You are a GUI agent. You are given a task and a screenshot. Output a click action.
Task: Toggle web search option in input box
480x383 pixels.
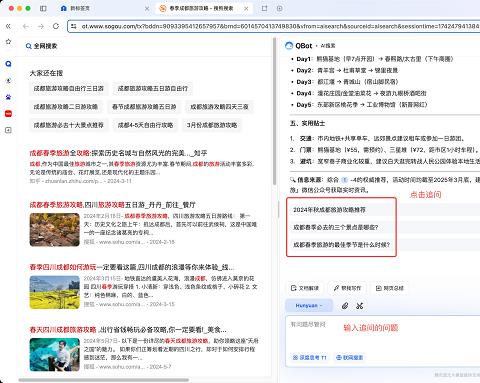pos(349,357)
